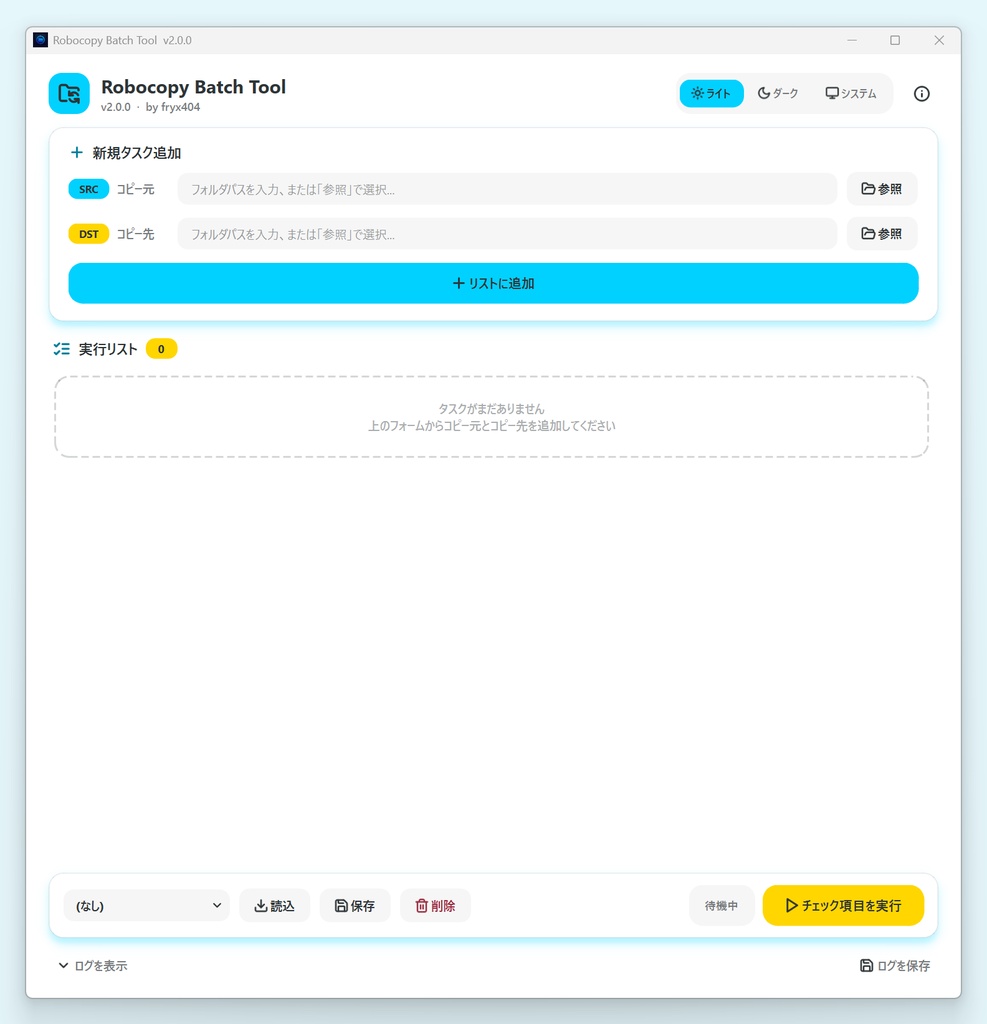Click the 保存 save button

pos(355,906)
